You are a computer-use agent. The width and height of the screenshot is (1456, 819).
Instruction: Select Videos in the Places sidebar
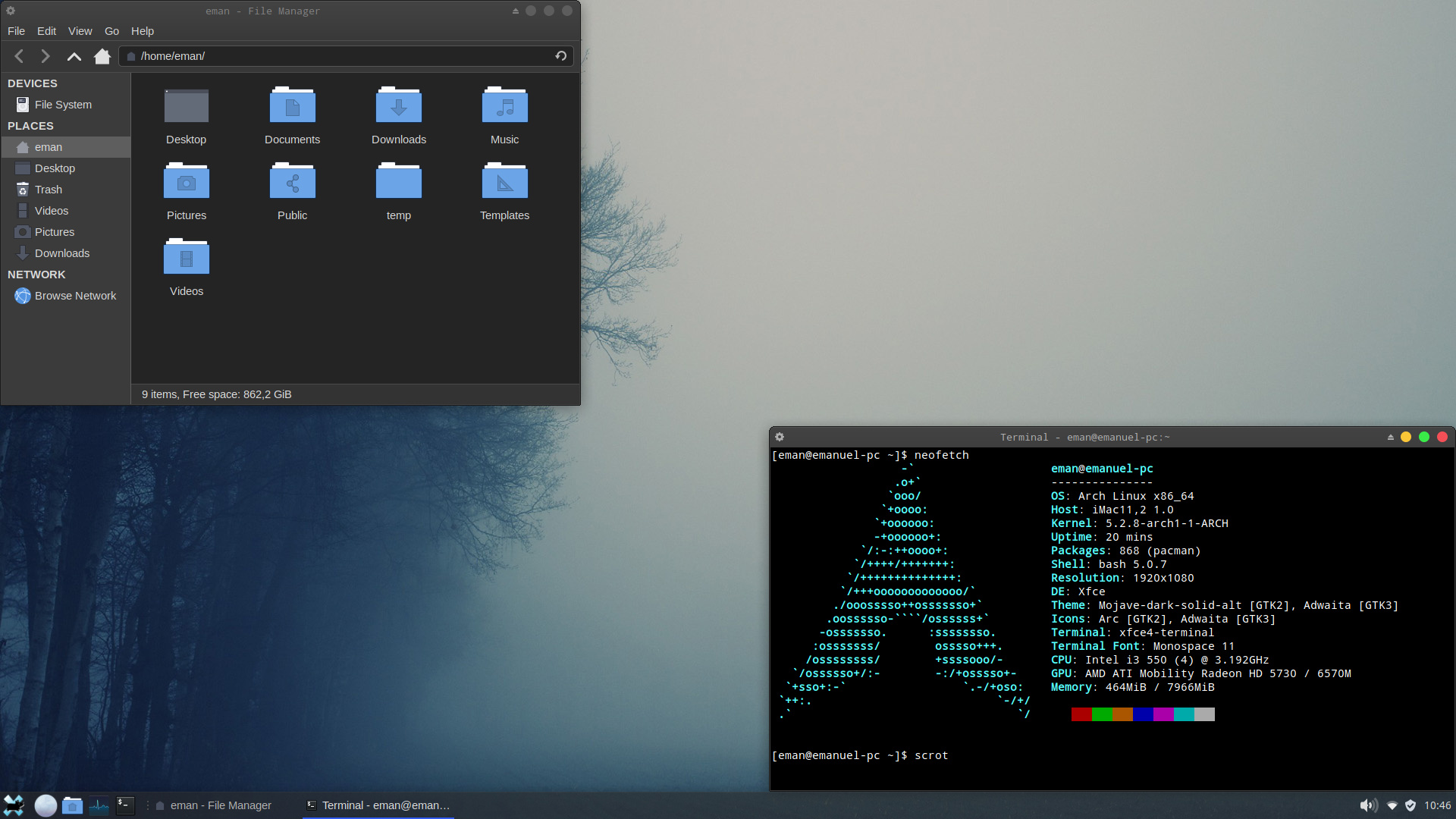[65, 211]
